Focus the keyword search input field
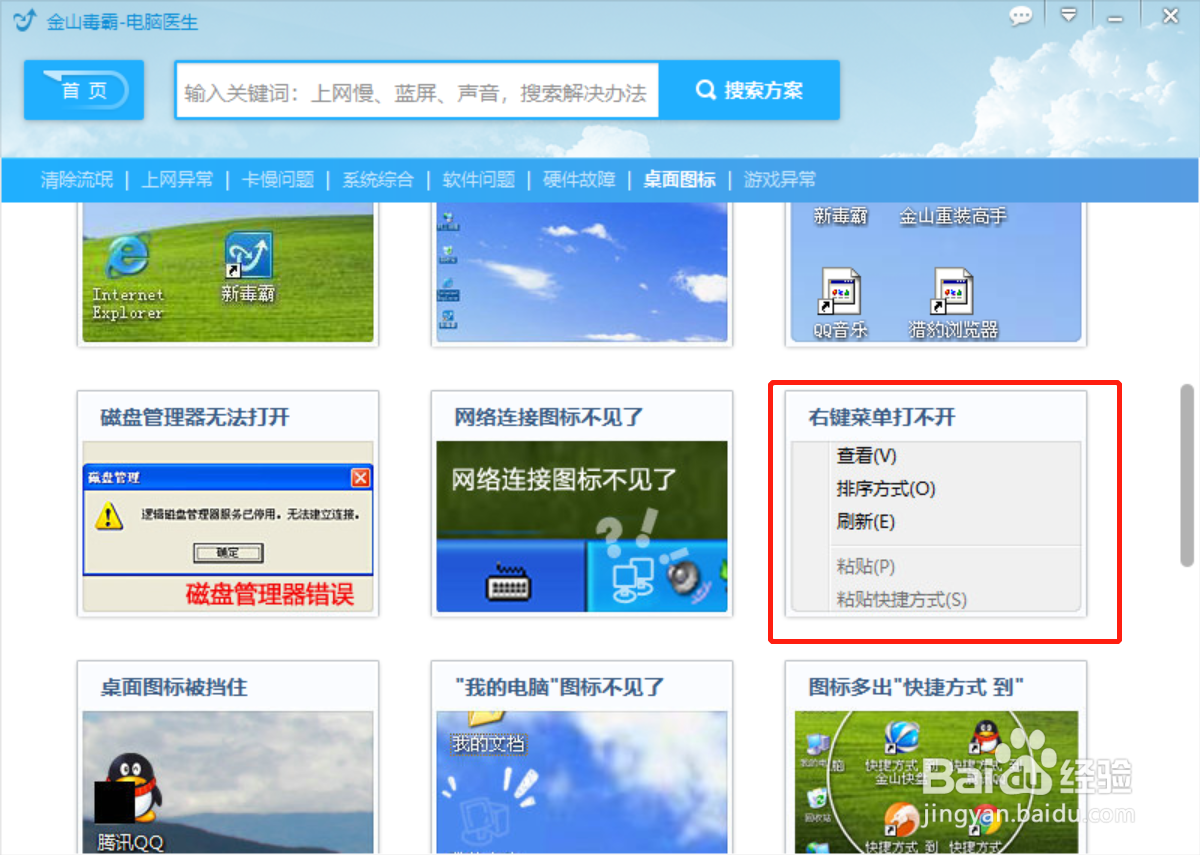Viewport: 1200px width, 855px height. point(417,91)
